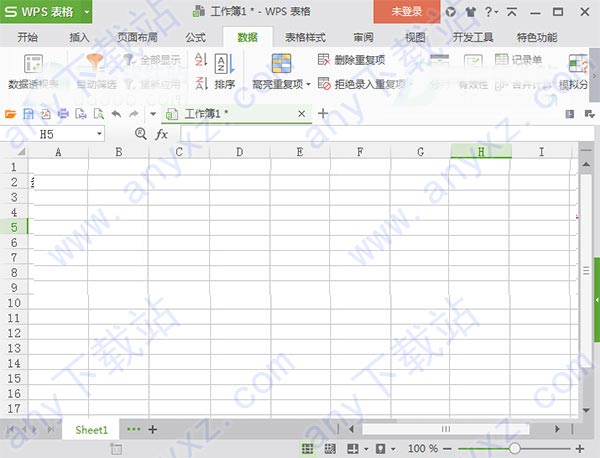Select column A header
The width and height of the screenshot is (600, 458).
58,152
